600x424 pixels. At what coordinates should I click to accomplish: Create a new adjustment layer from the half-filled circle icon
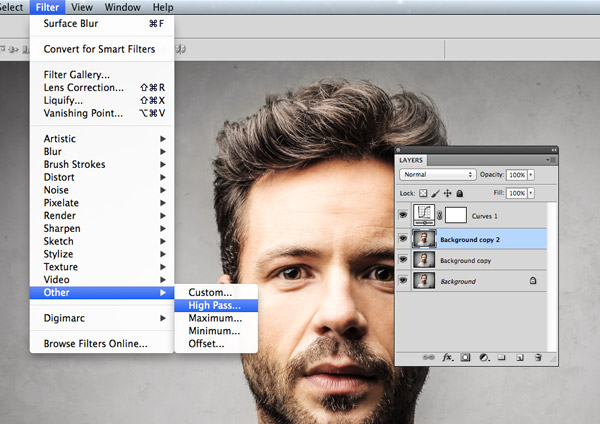coord(483,356)
